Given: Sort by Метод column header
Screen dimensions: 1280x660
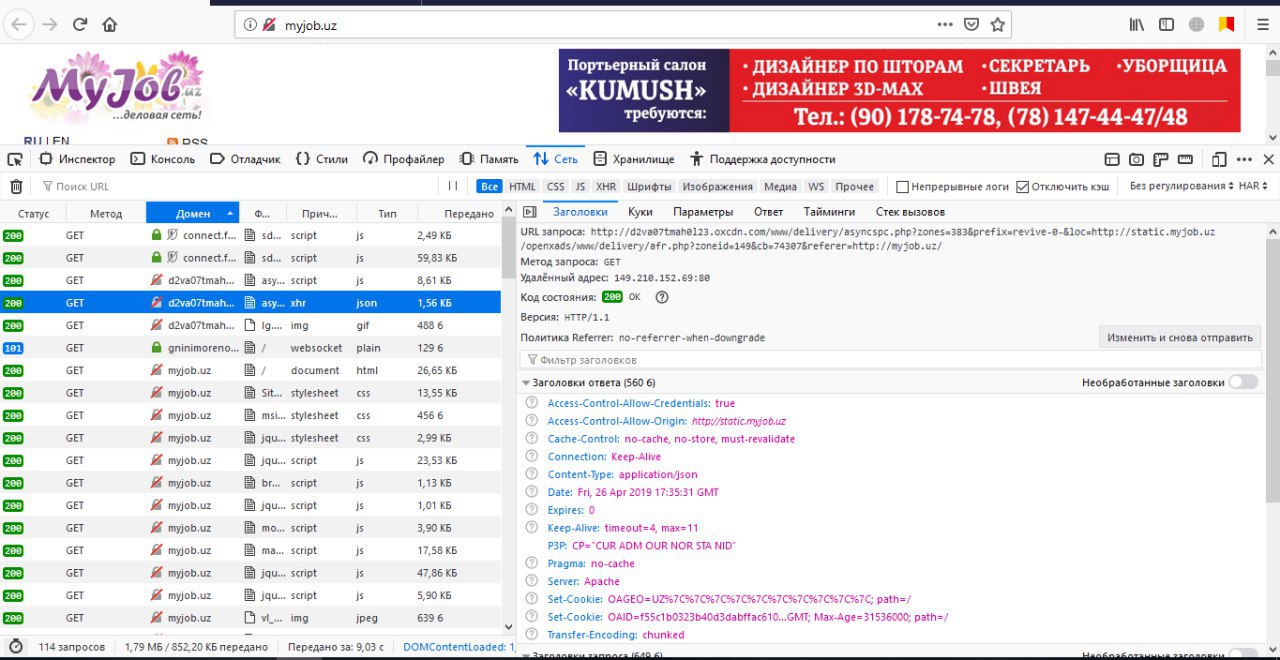Looking at the screenshot, I should (105, 213).
